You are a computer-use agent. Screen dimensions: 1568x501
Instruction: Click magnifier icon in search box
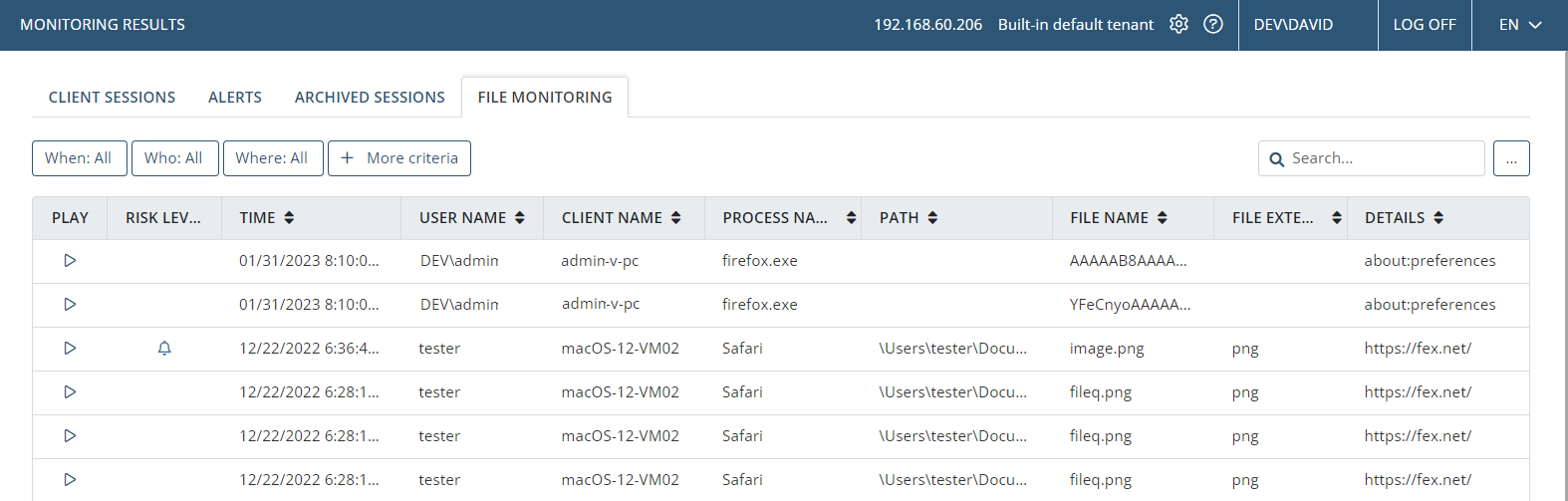coord(1276,159)
